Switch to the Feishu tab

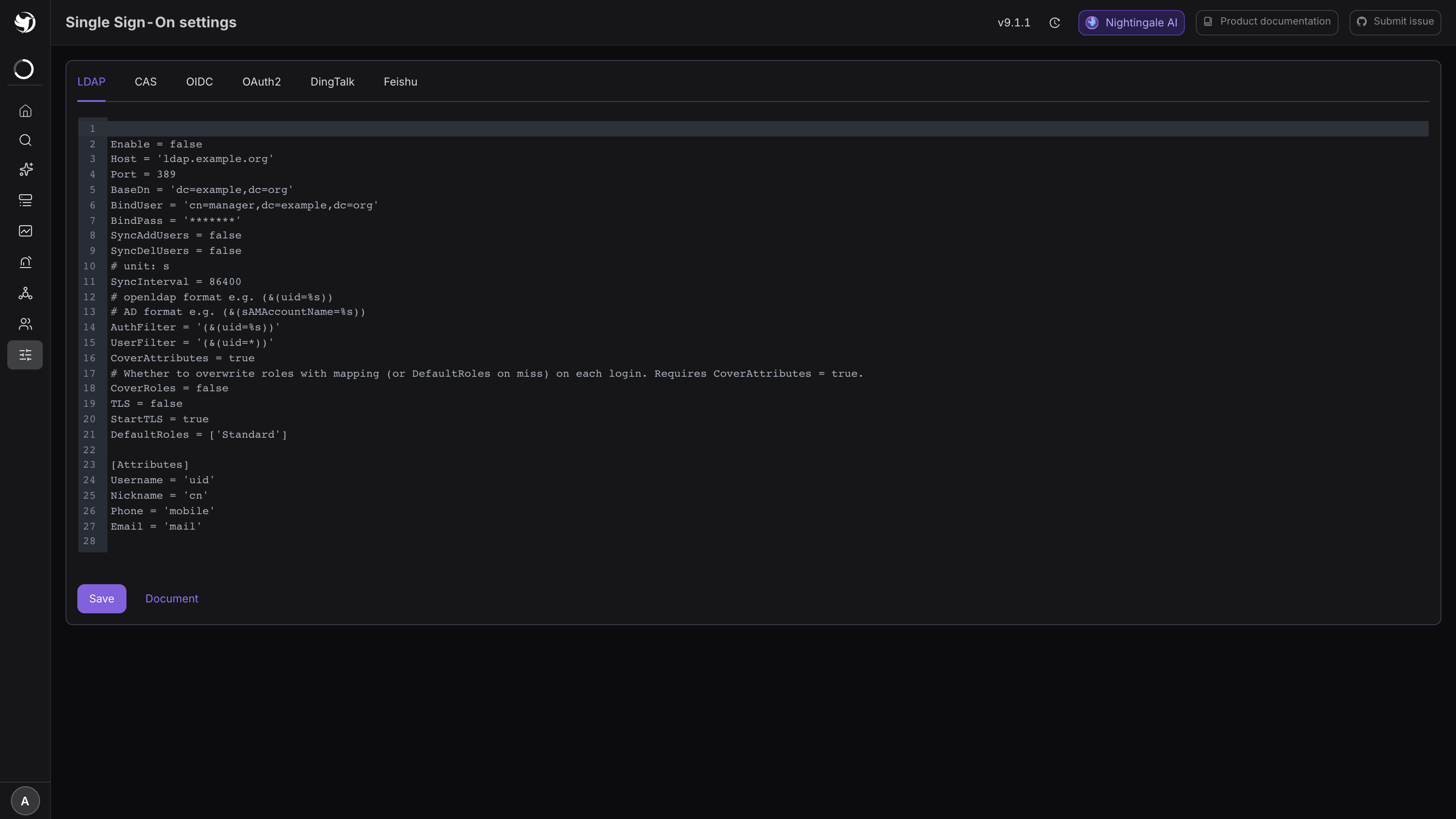click(401, 82)
